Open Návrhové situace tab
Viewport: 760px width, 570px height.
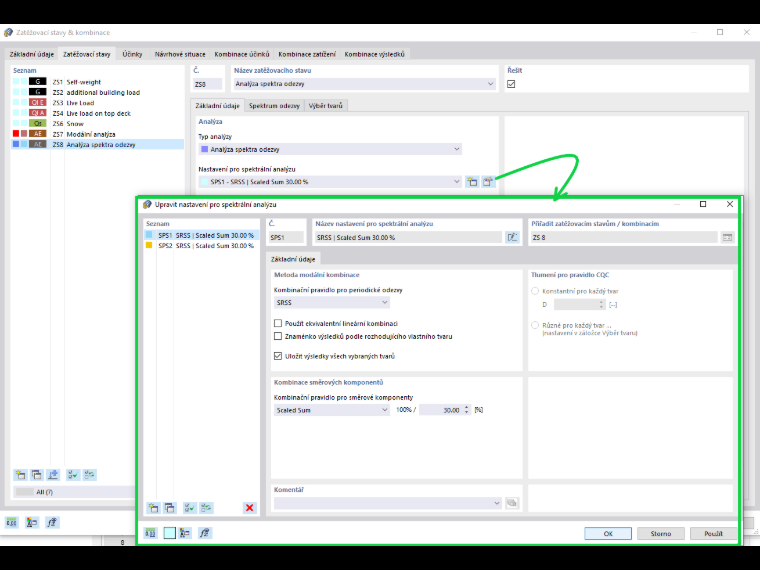[x=180, y=54]
